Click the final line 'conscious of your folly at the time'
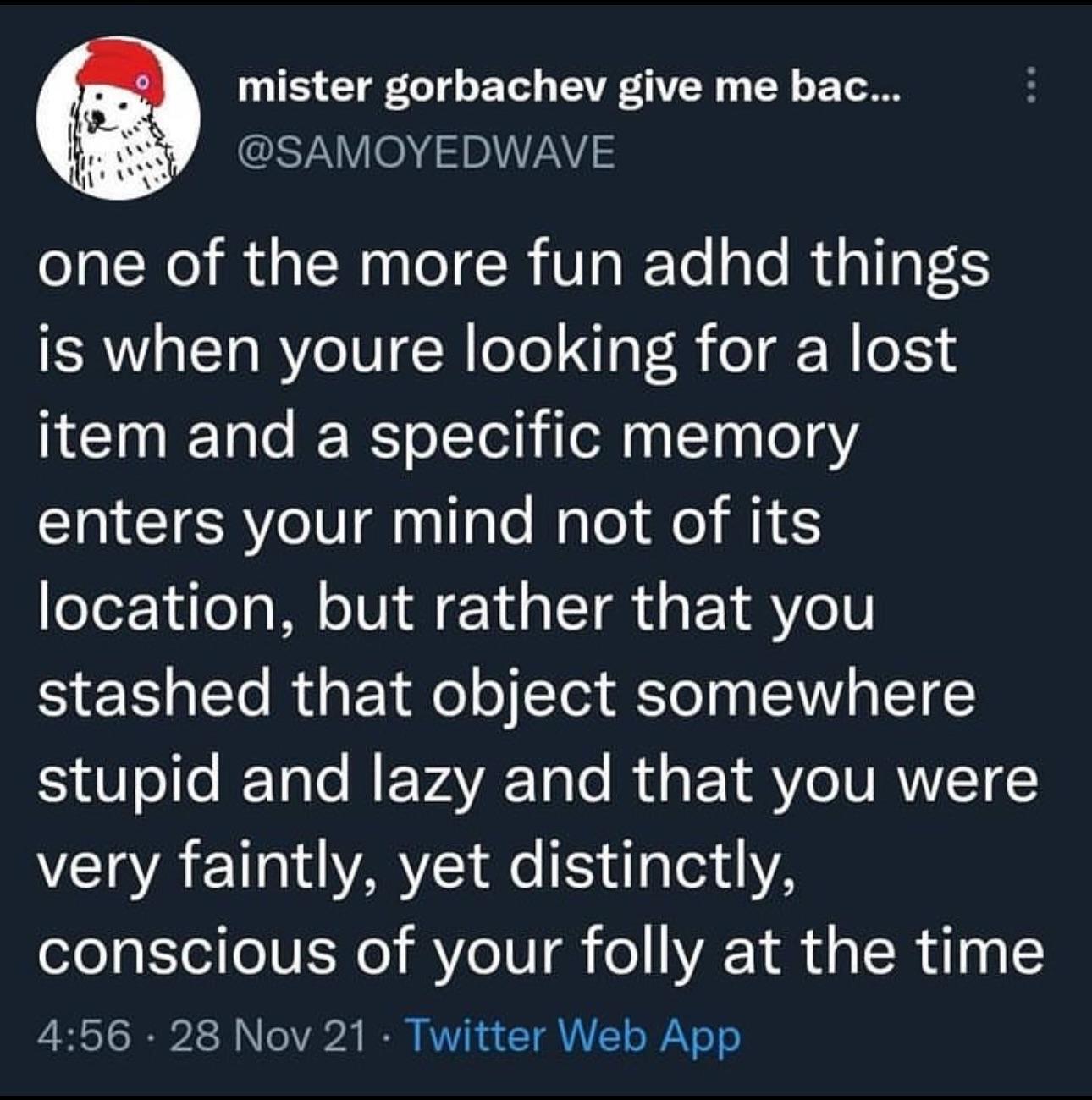Screen dimensions: 1092x1100 [541, 952]
